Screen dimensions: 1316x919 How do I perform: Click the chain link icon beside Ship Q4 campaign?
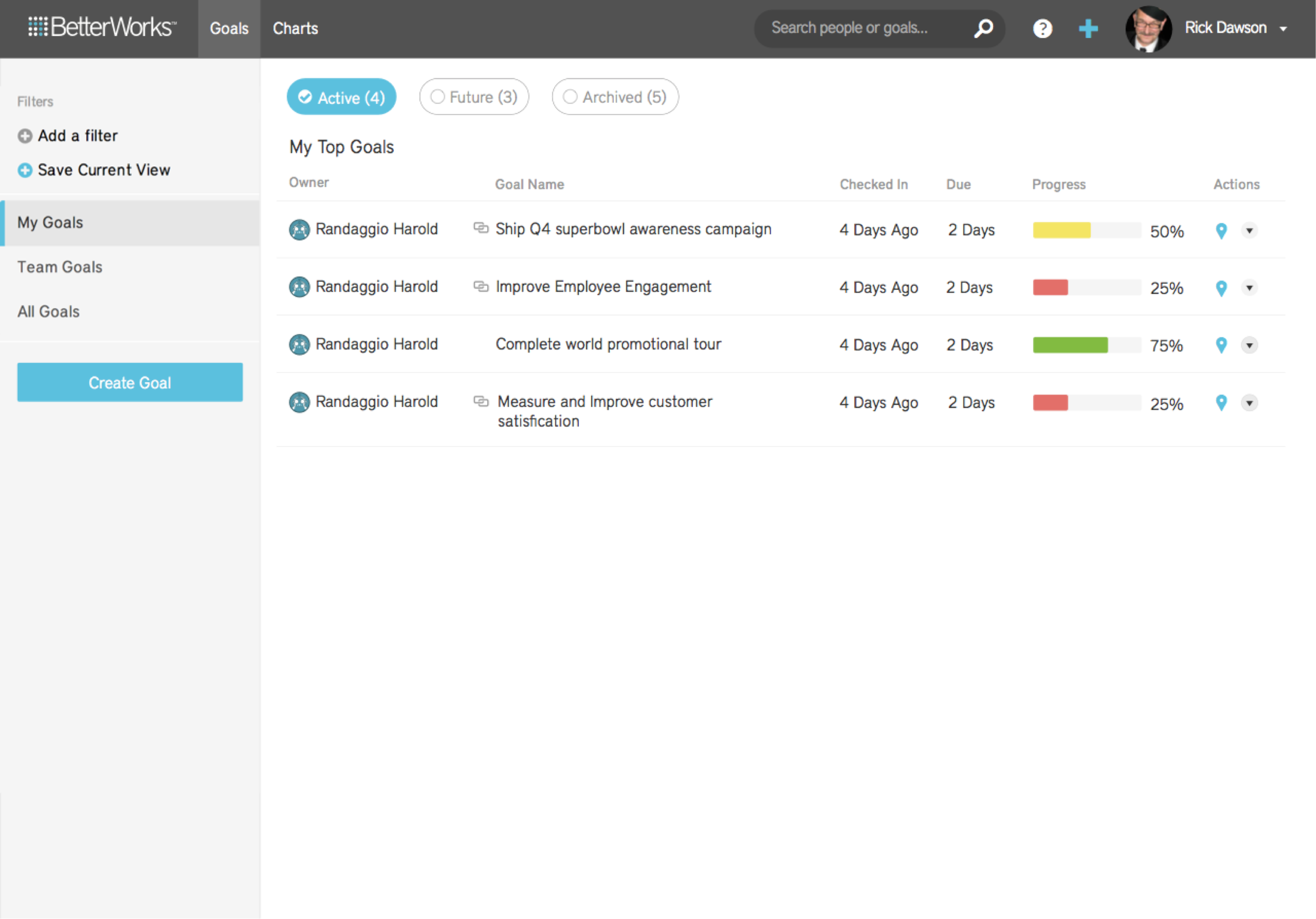click(481, 227)
